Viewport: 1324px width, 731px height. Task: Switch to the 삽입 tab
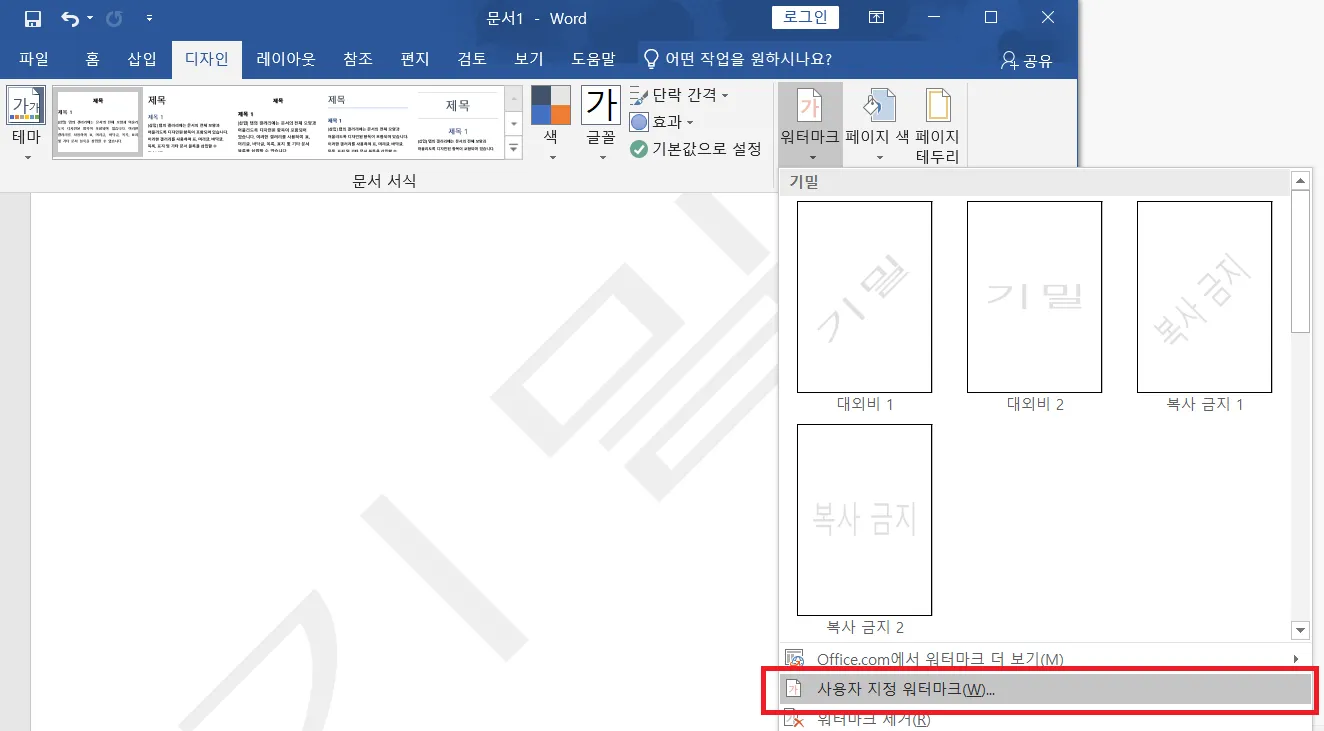pos(142,59)
